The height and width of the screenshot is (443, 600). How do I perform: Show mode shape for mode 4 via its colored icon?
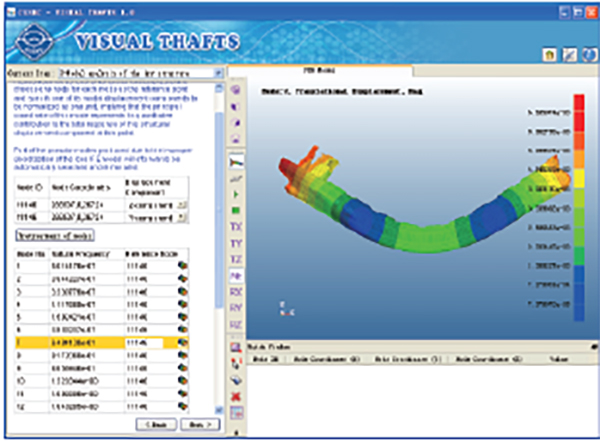coord(183,304)
